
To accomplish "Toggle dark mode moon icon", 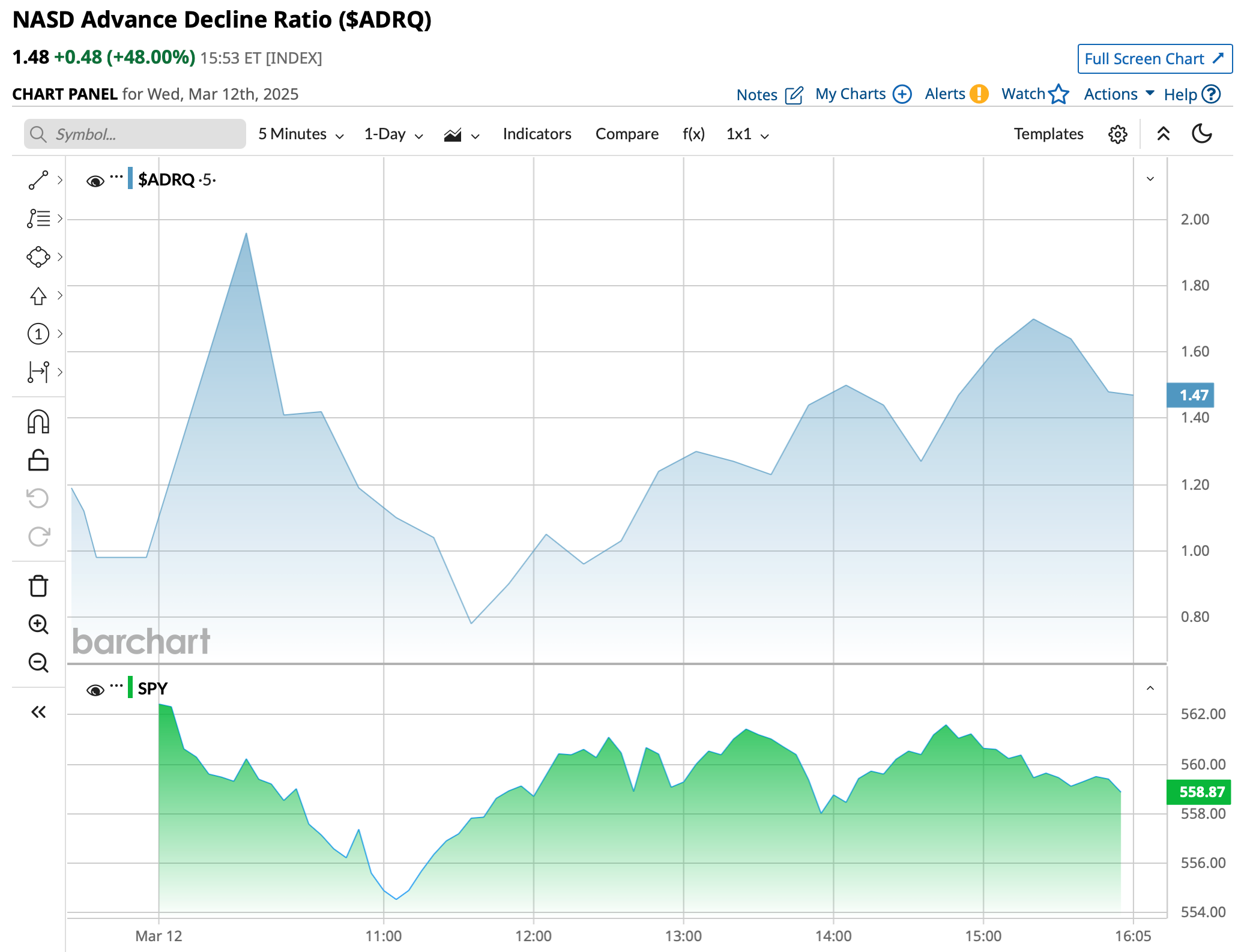I will click(1202, 134).
